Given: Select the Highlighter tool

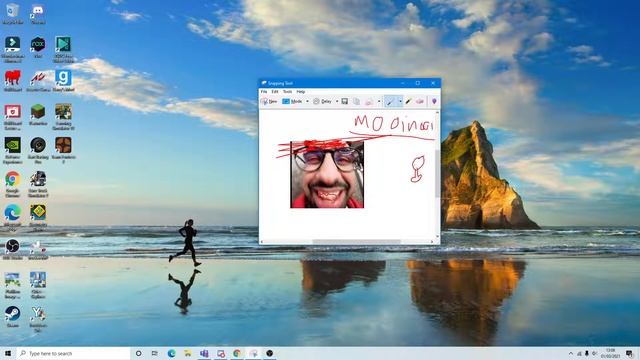Looking at the screenshot, I should tap(408, 101).
